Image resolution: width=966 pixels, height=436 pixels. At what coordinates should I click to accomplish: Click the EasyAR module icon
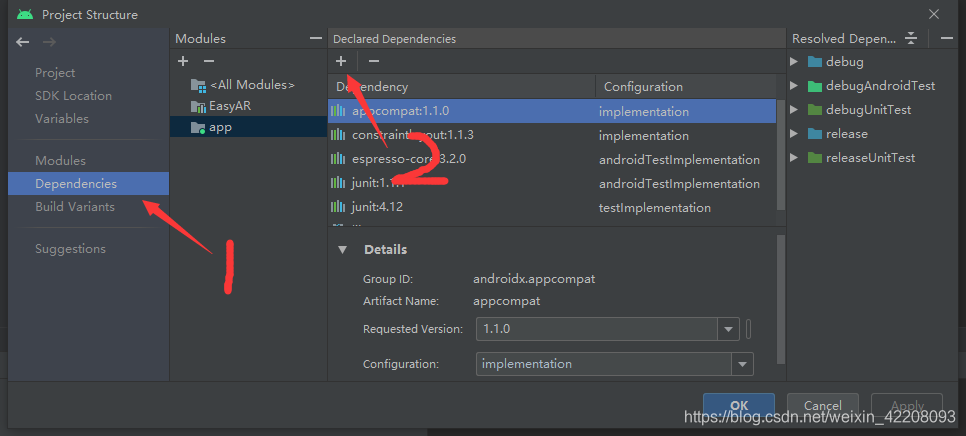coord(198,107)
